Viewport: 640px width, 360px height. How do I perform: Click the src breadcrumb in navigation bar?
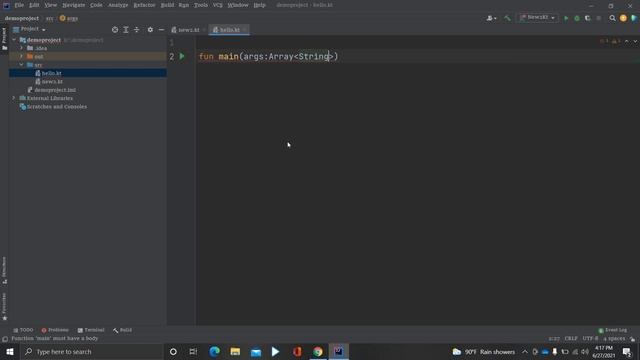[49, 18]
